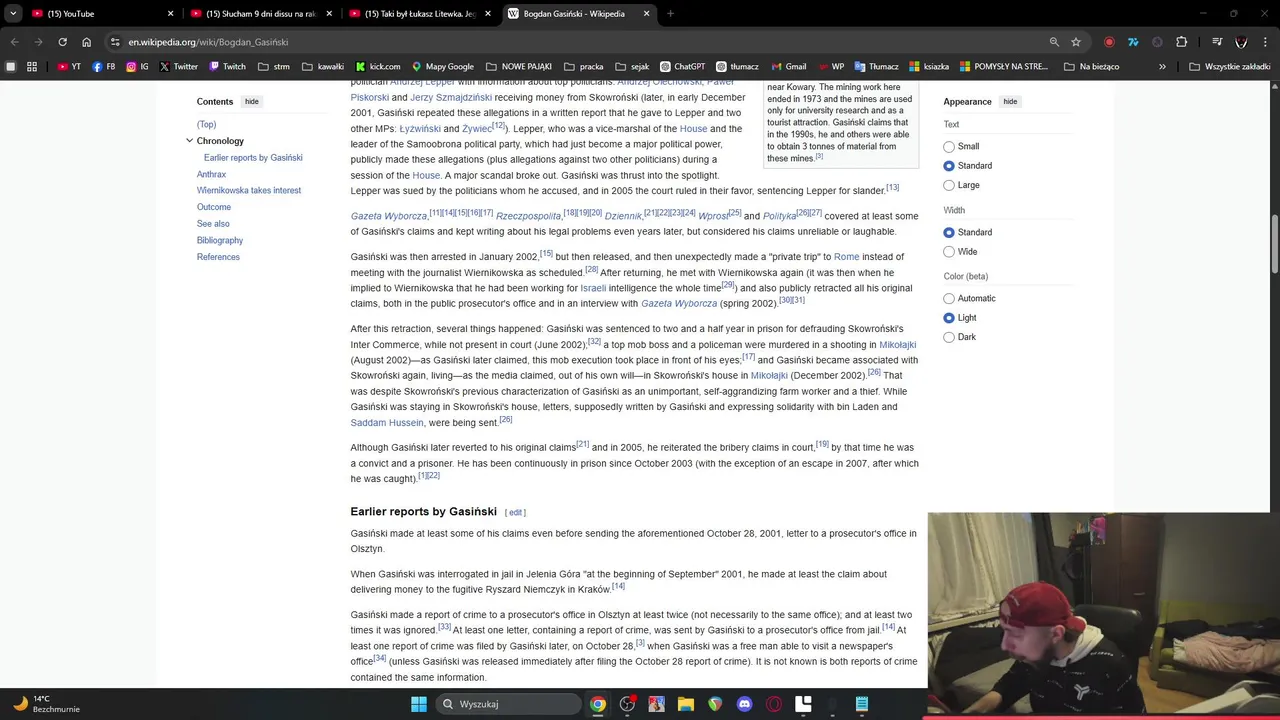
Task: Follow the Saddam Hussein link
Action: [387, 423]
